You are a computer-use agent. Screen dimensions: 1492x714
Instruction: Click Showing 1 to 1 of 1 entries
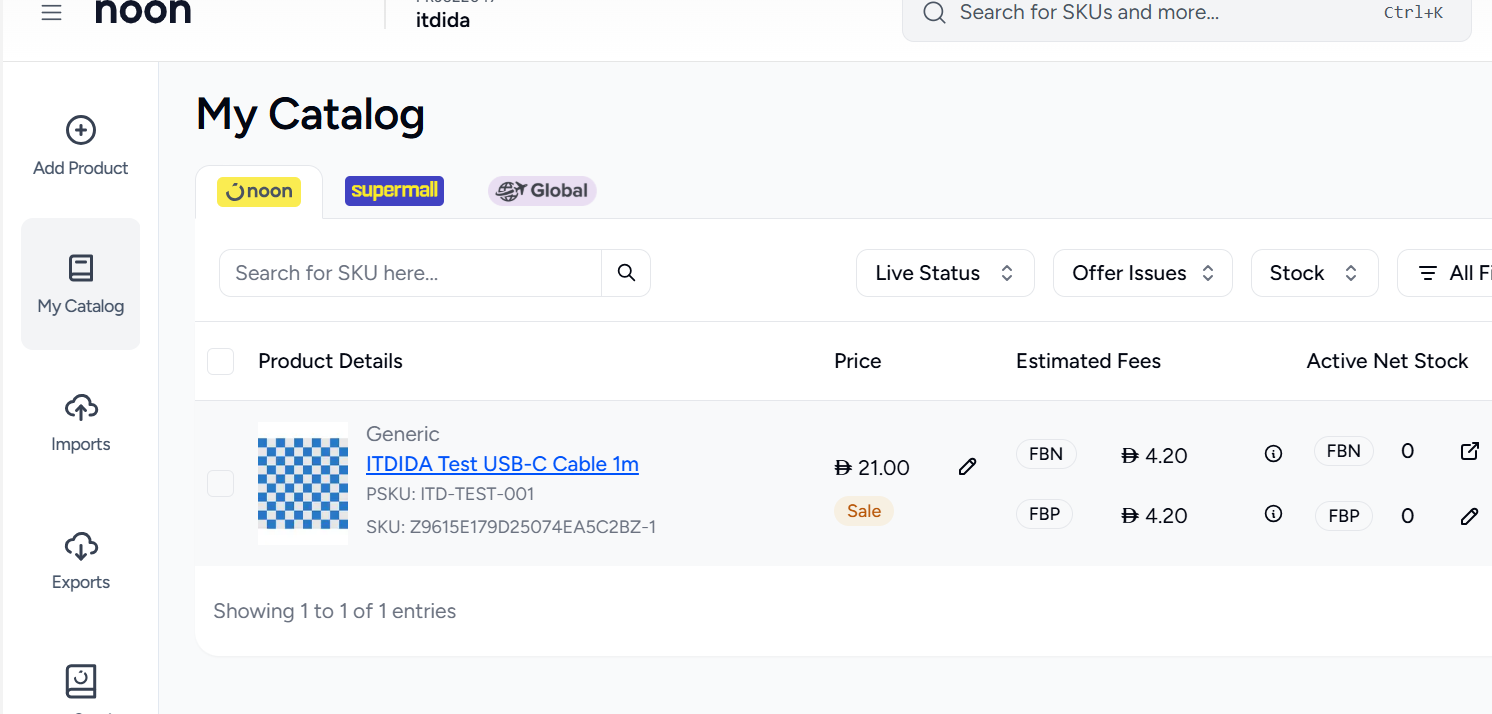(335, 611)
